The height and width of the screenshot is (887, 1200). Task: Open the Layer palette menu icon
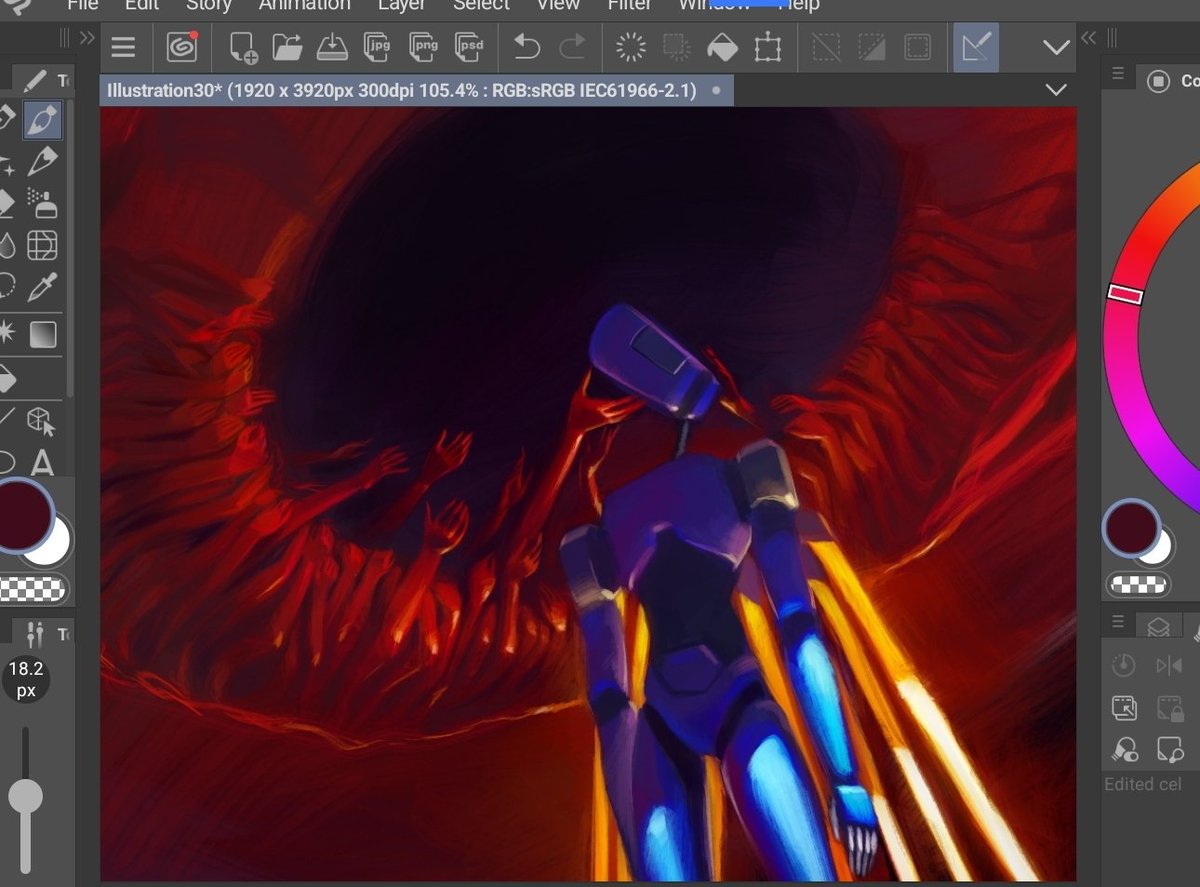pos(1118,621)
